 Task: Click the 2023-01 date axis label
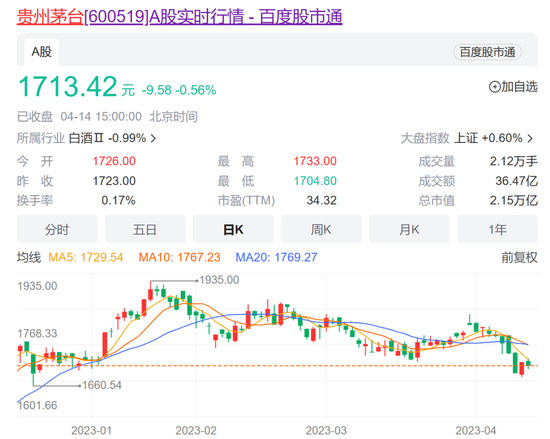click(x=92, y=430)
